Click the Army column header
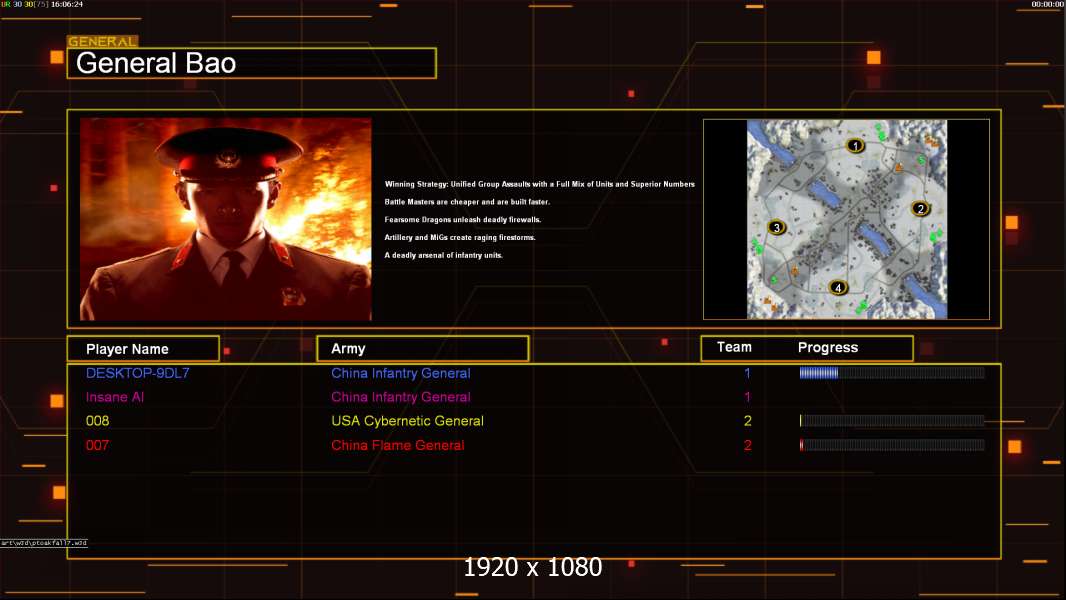Screen dimensions: 1066x600 [423, 349]
